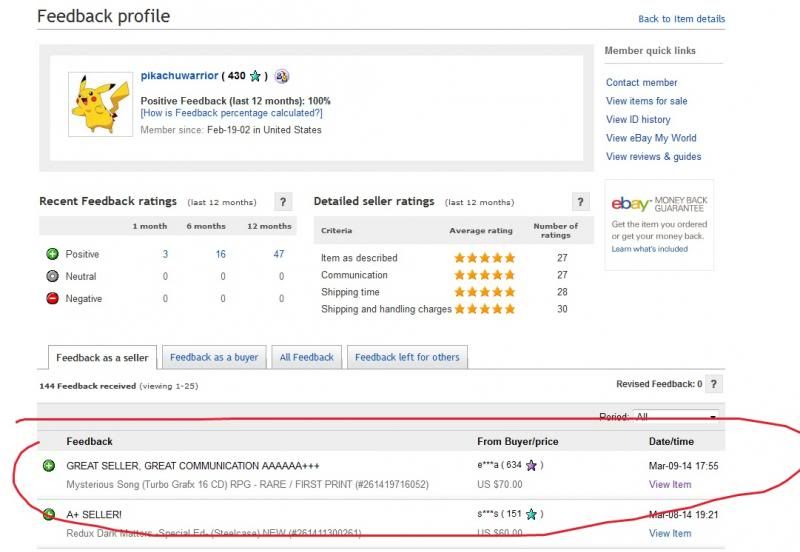Click the 12 months positive count of 47
Image resolution: width=800 pixels, height=552 pixels.
pyautogui.click(x=279, y=254)
